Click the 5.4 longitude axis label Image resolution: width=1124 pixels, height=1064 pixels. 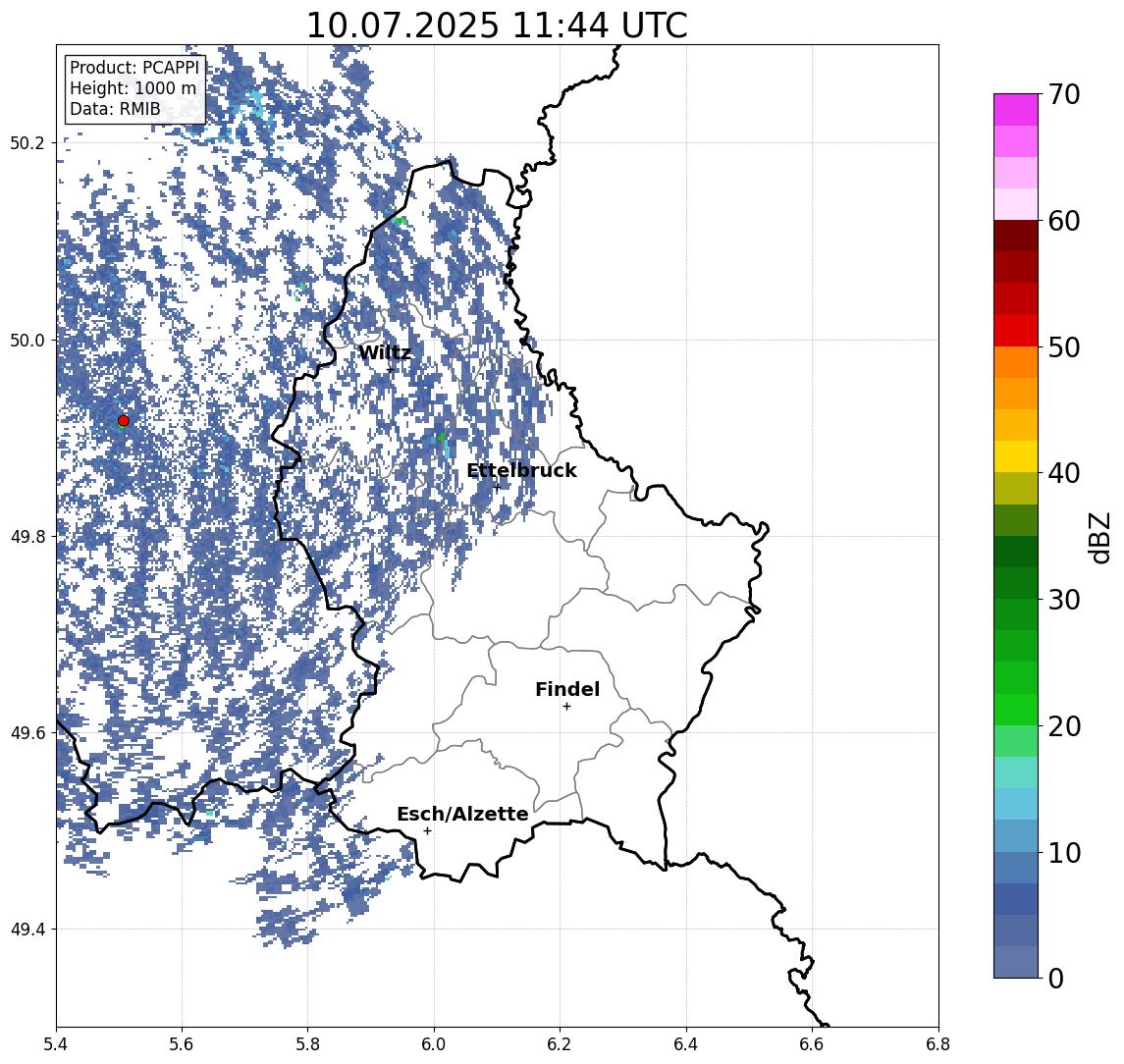(x=56, y=1044)
